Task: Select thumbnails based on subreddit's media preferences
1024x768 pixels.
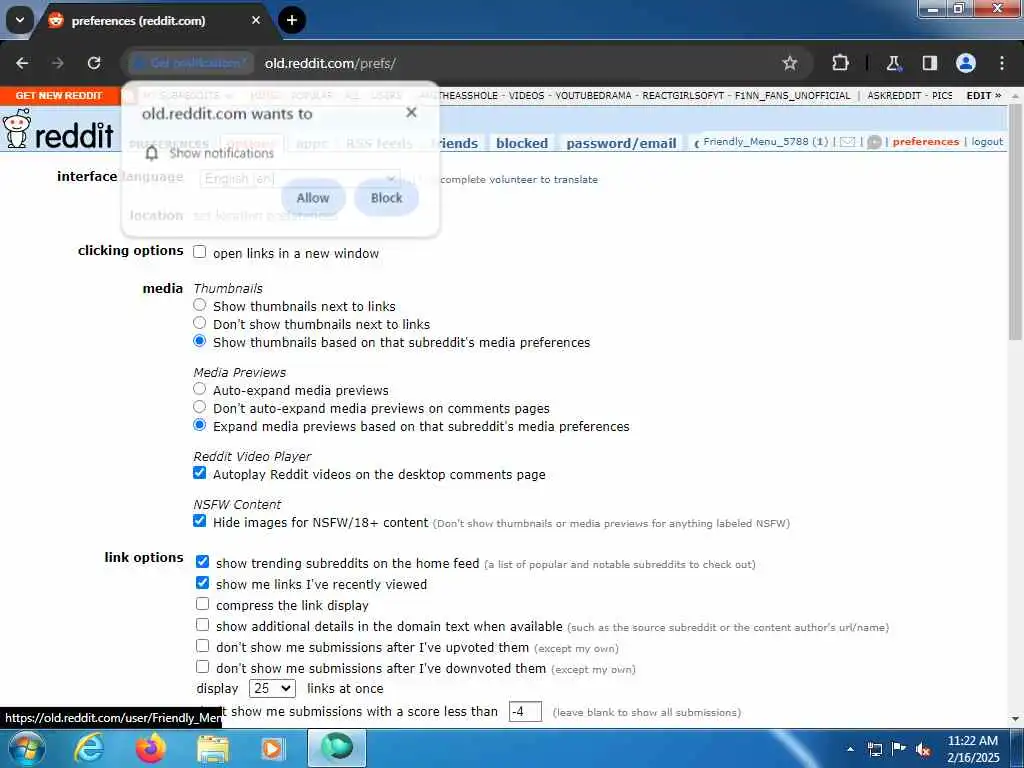Action: 200,341
